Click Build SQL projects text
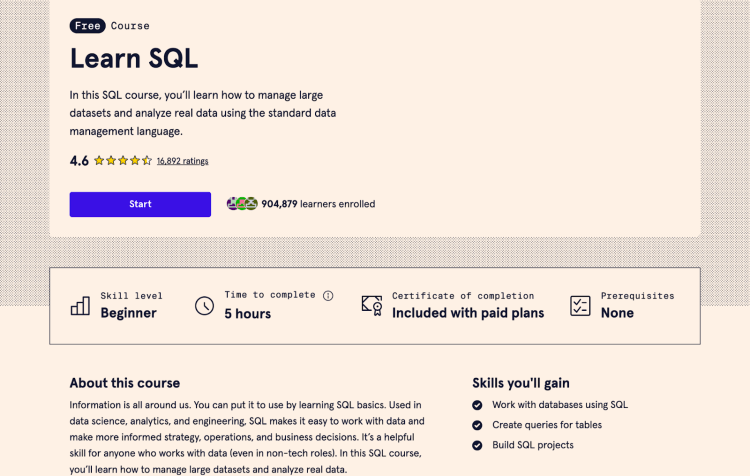750x476 pixels. coord(533,445)
